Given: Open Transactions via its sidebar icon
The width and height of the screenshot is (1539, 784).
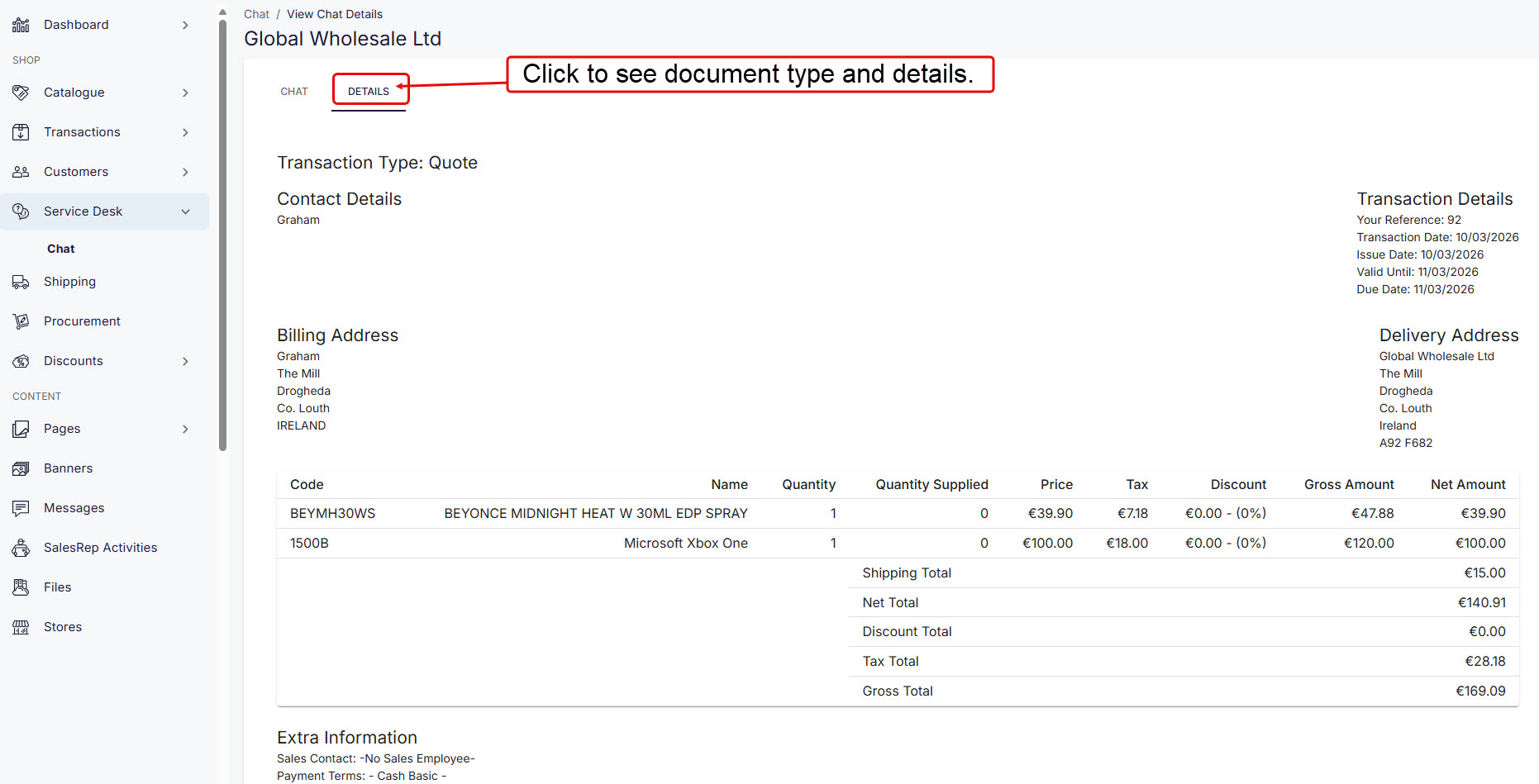Looking at the screenshot, I should coord(21,132).
